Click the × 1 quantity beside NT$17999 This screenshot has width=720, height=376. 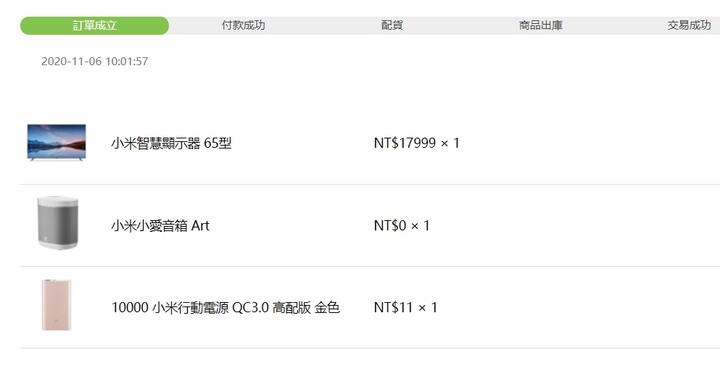pyautogui.click(x=450, y=143)
